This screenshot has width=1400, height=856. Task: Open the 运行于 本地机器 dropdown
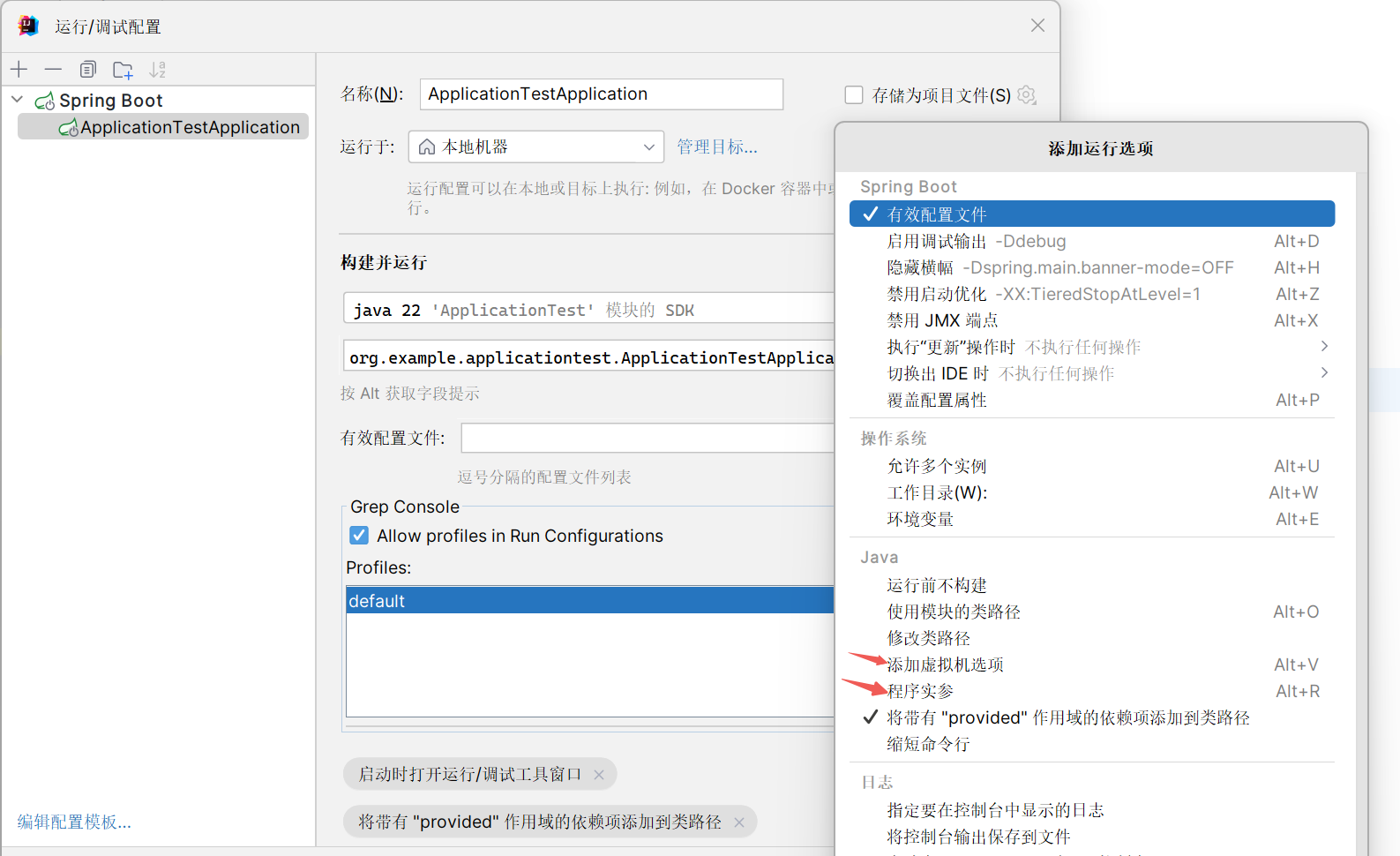point(535,146)
